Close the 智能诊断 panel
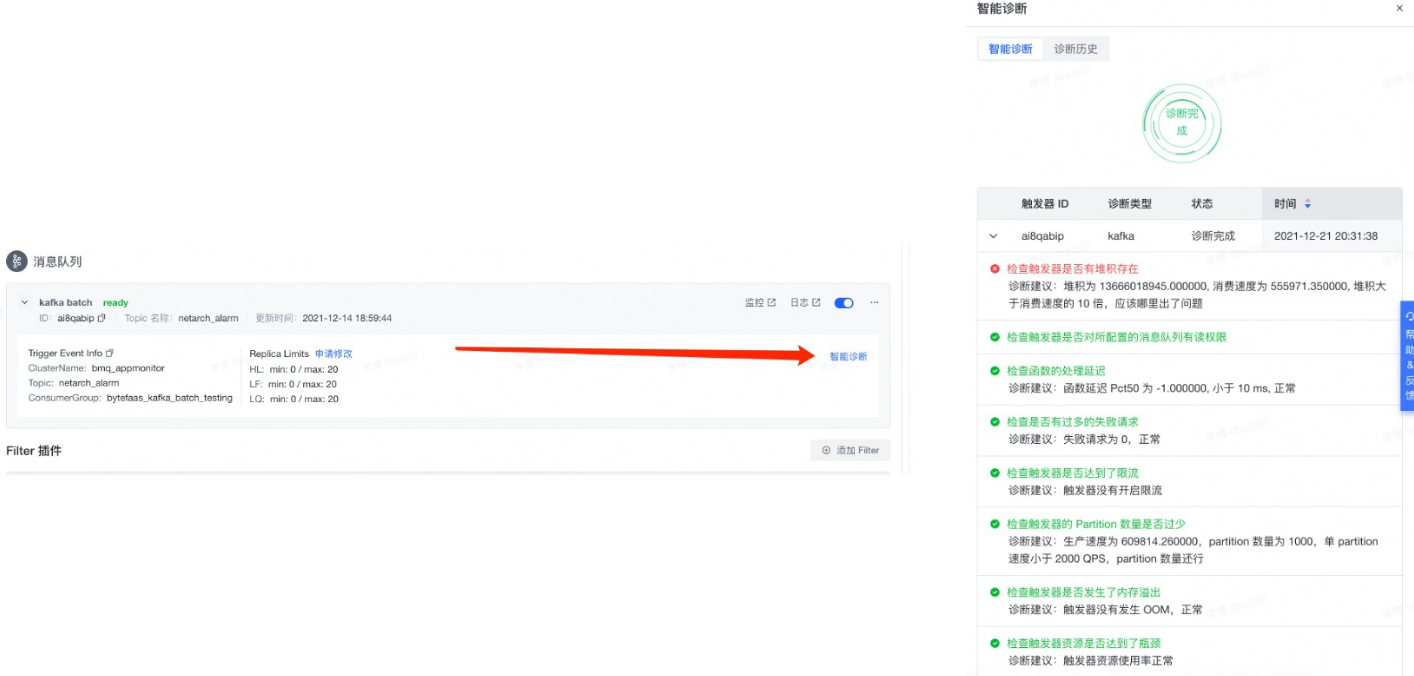Screen dimensions: 1414x676 click(1400, 8)
